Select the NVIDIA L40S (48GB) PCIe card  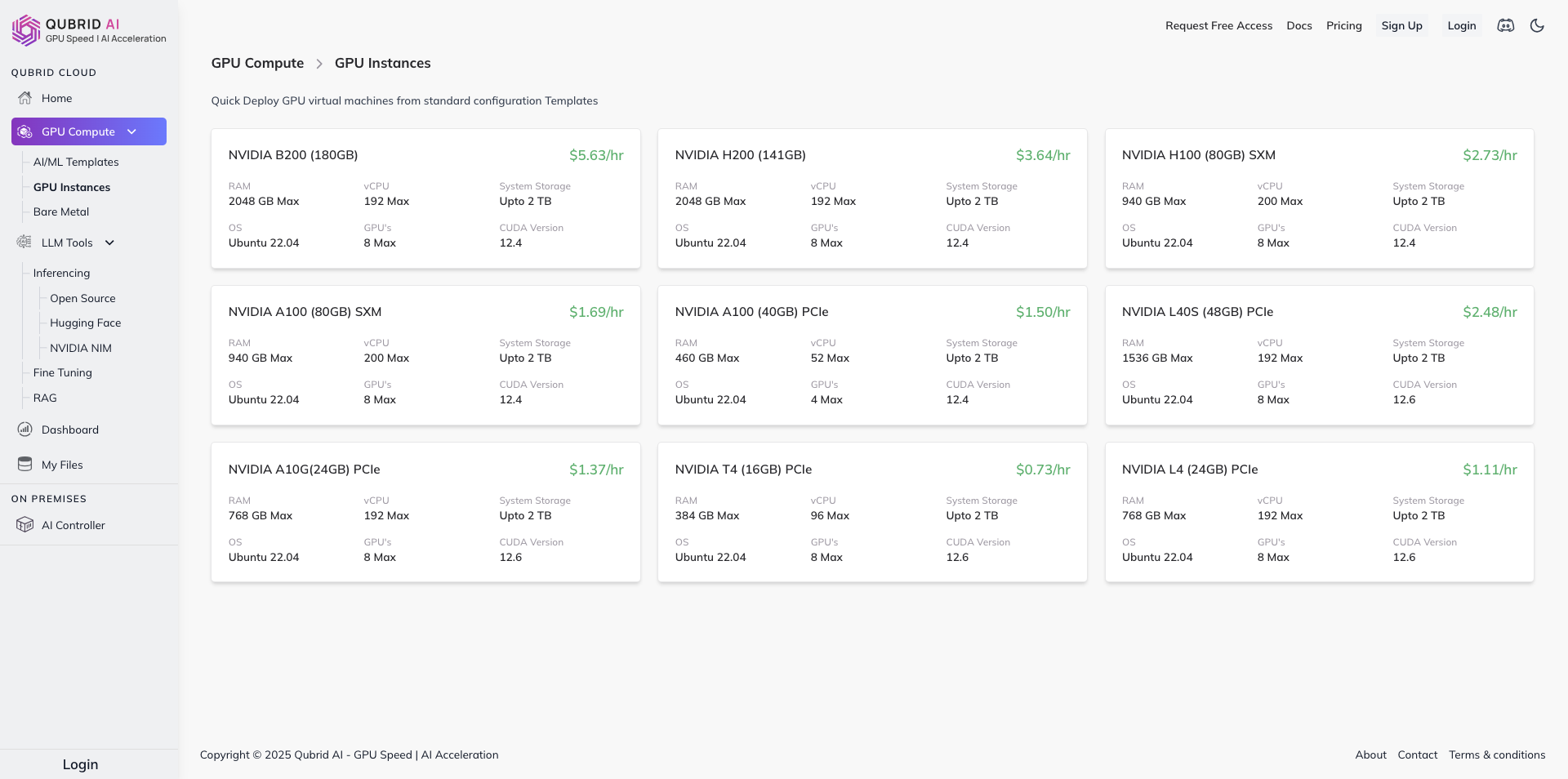[1319, 355]
